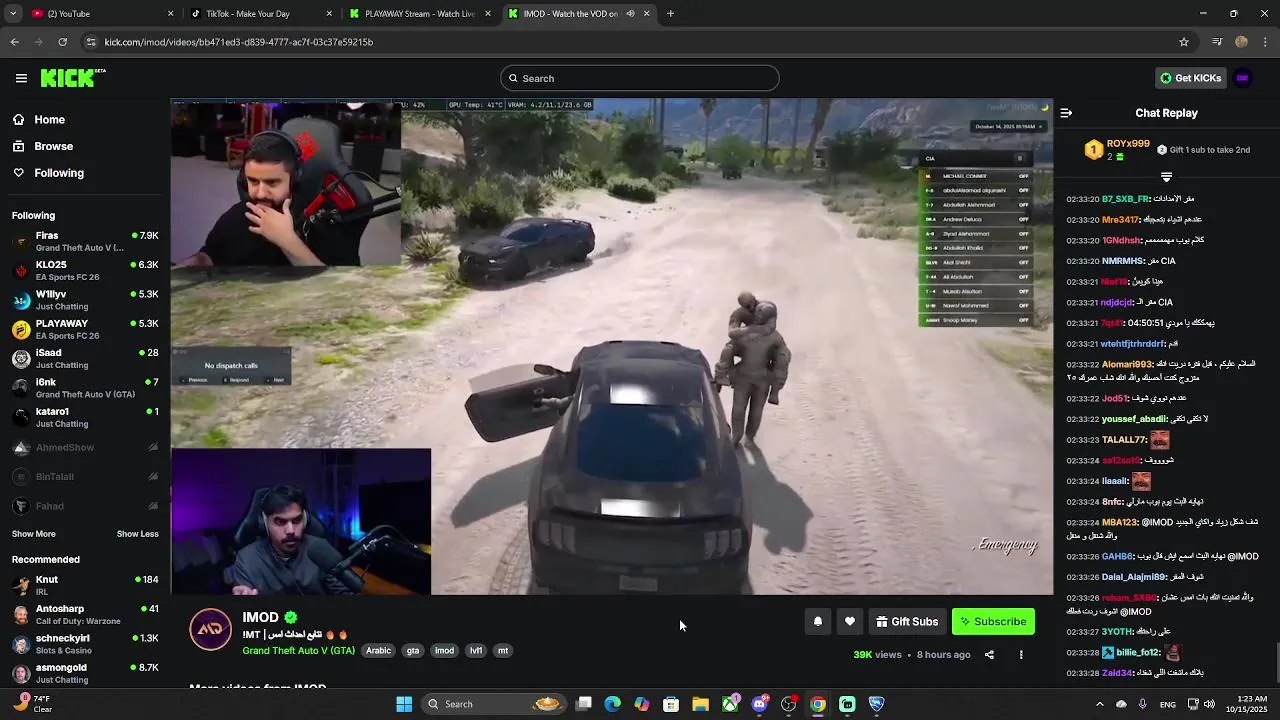Viewport: 1280px width, 720px height.
Task: Open KLO25 channel in Following list
Action: pyautogui.click(x=85, y=270)
